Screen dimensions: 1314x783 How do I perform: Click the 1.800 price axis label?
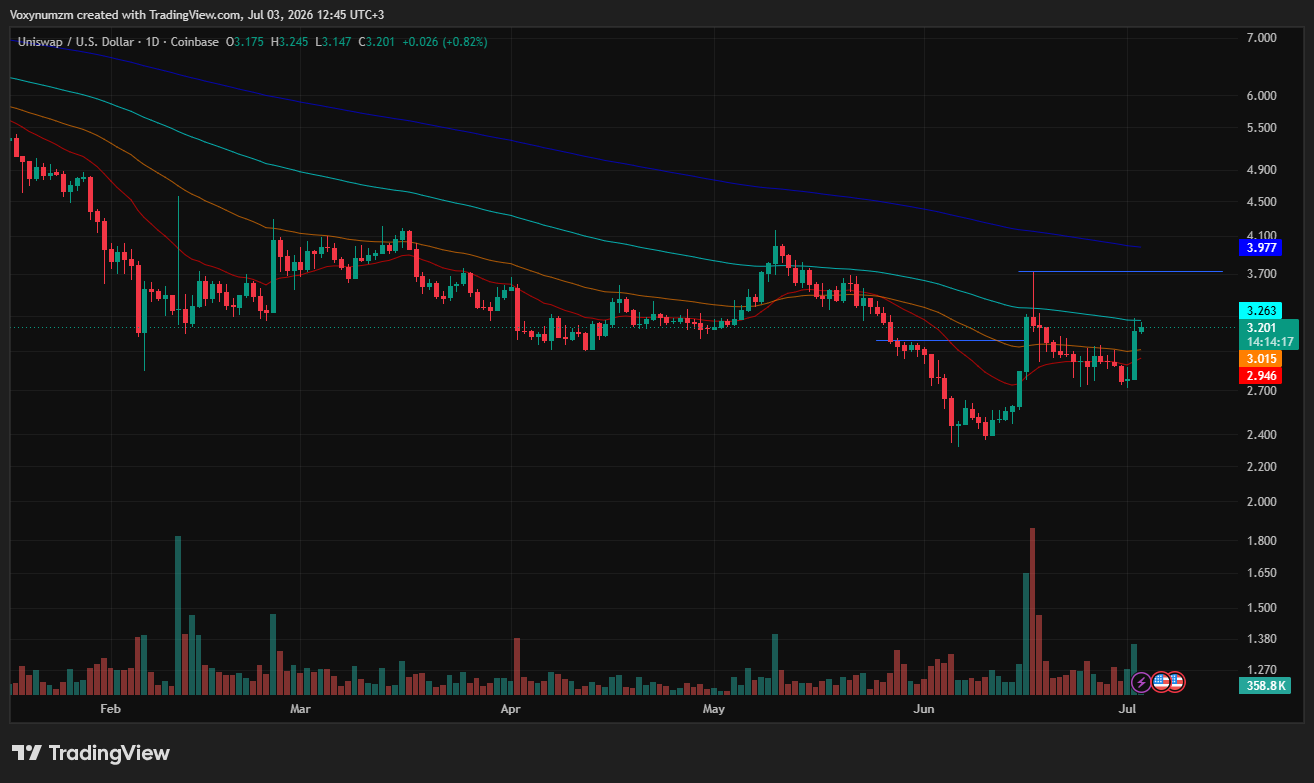tap(1263, 541)
